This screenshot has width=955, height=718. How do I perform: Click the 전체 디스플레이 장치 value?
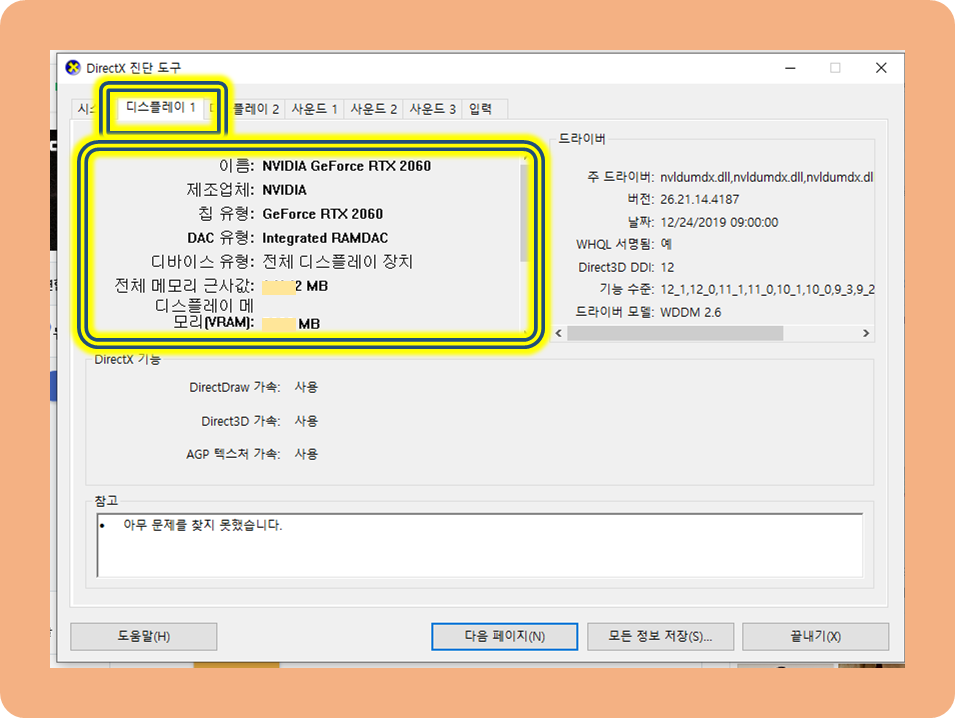pyautogui.click(x=337, y=262)
